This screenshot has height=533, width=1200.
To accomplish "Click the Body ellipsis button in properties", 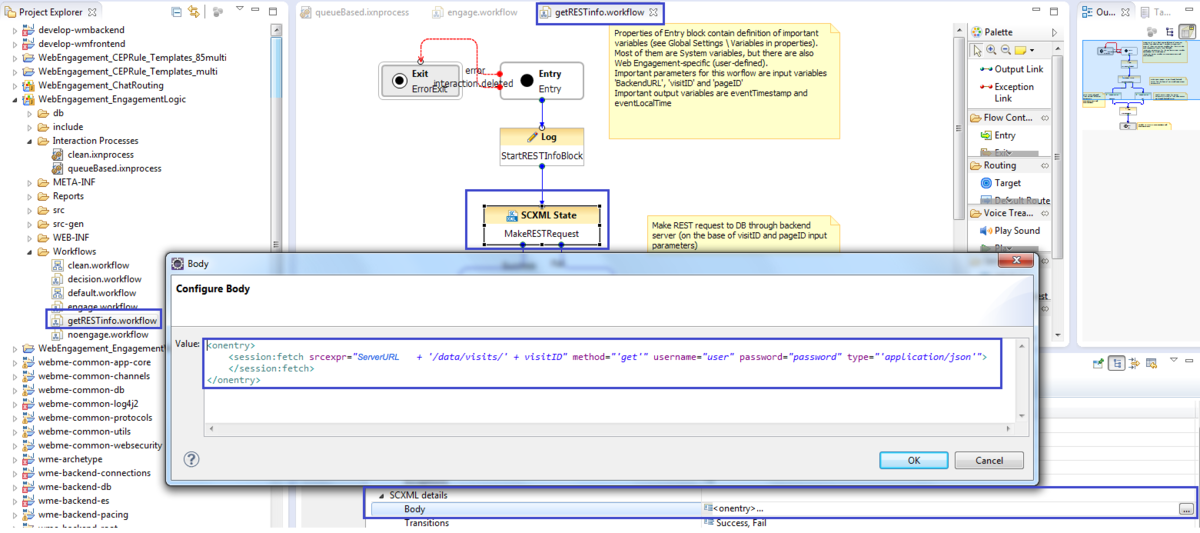I will pos(1186,509).
